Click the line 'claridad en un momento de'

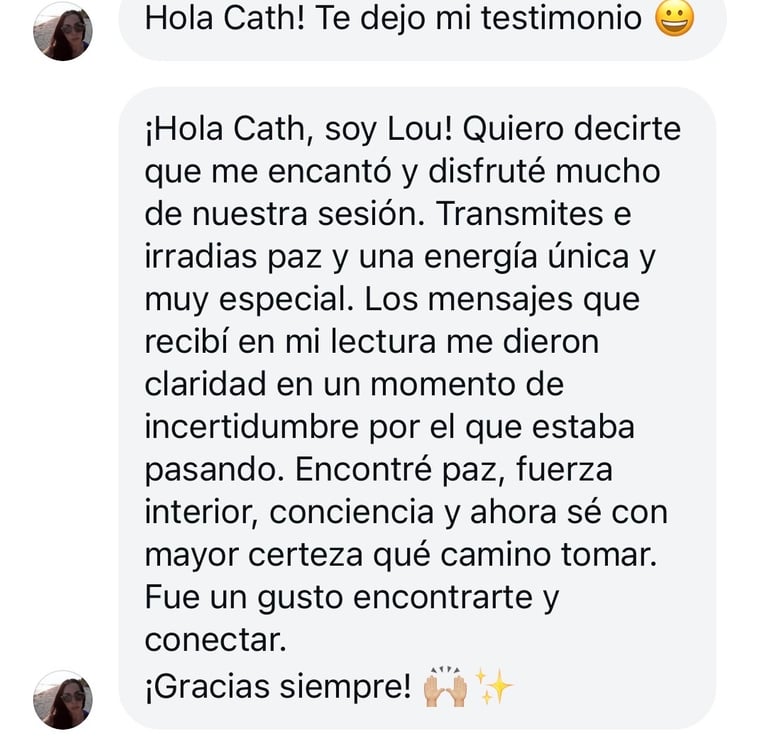354,385
